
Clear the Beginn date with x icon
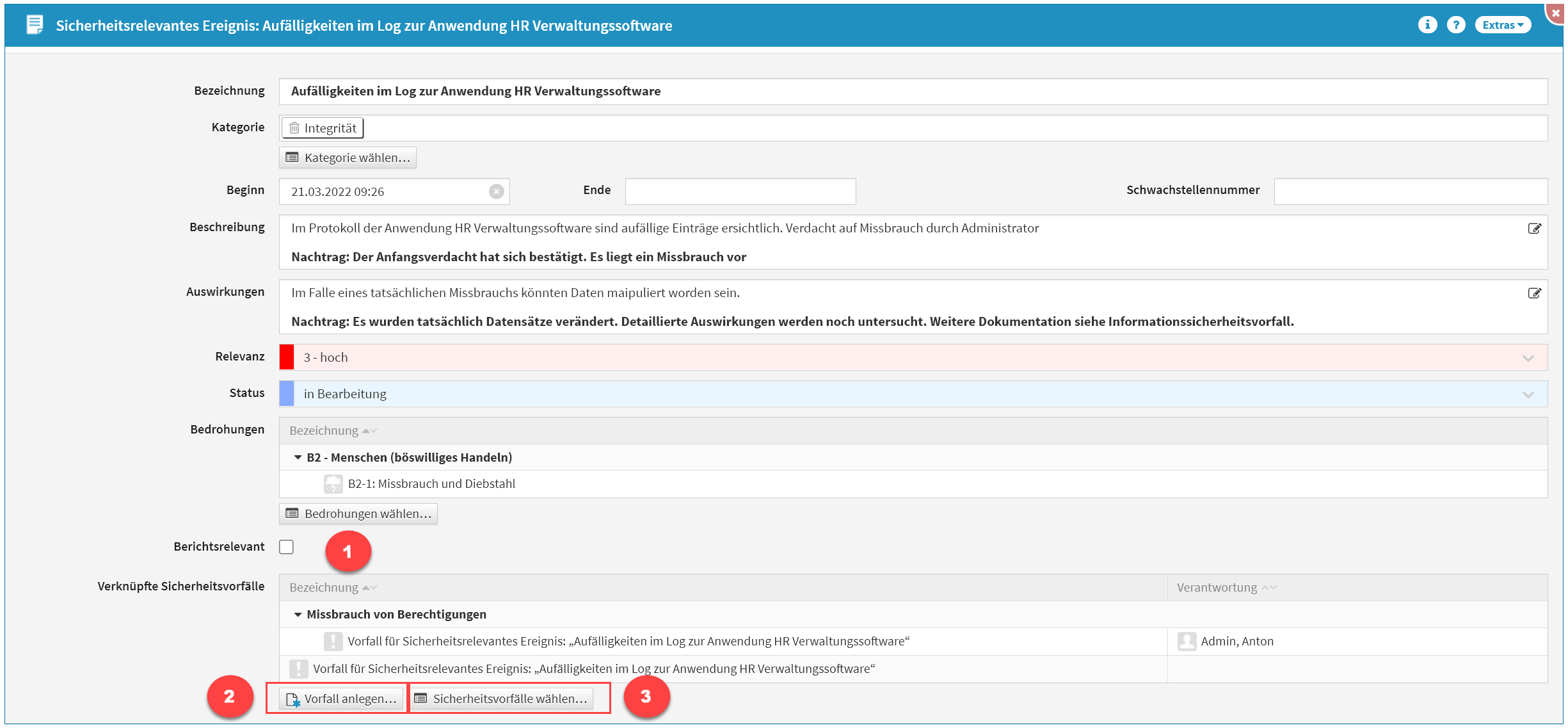pos(496,191)
